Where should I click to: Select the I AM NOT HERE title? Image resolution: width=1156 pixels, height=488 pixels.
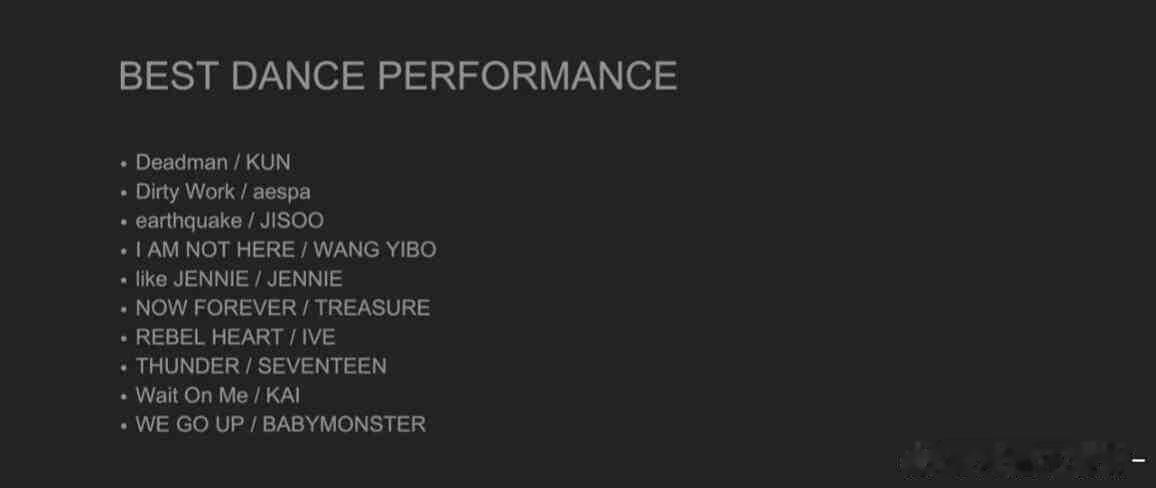215,250
